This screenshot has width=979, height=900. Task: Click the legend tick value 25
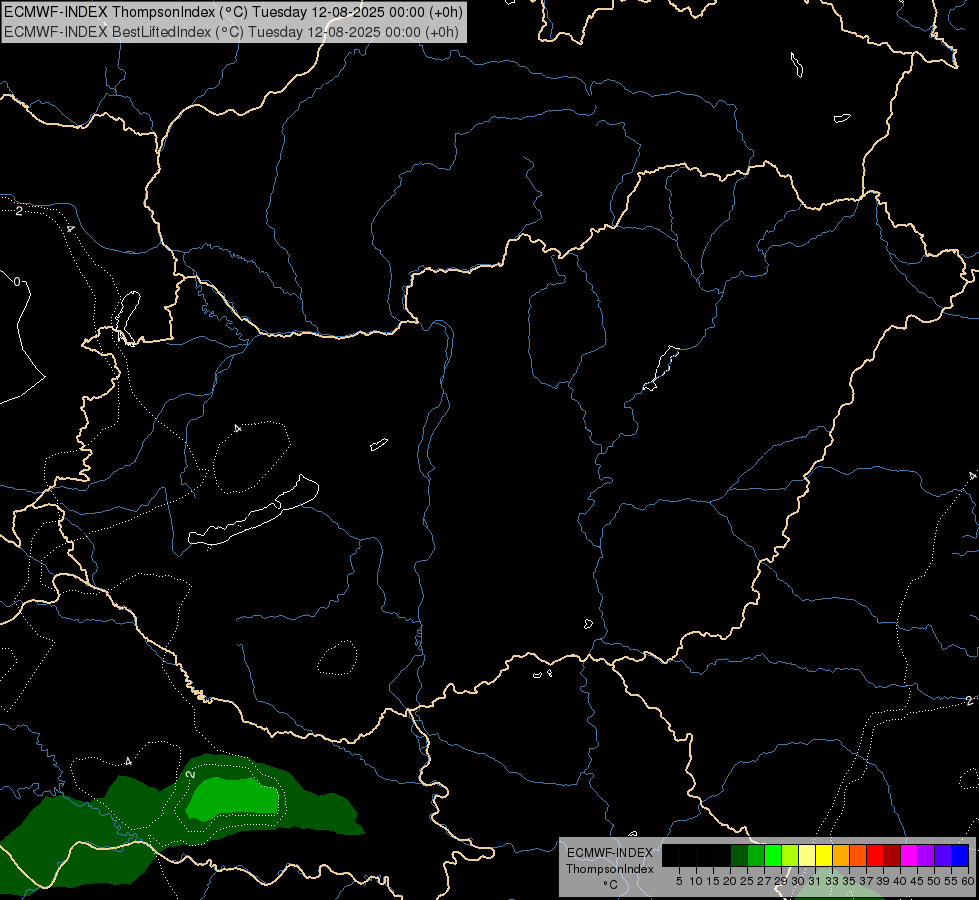click(747, 881)
